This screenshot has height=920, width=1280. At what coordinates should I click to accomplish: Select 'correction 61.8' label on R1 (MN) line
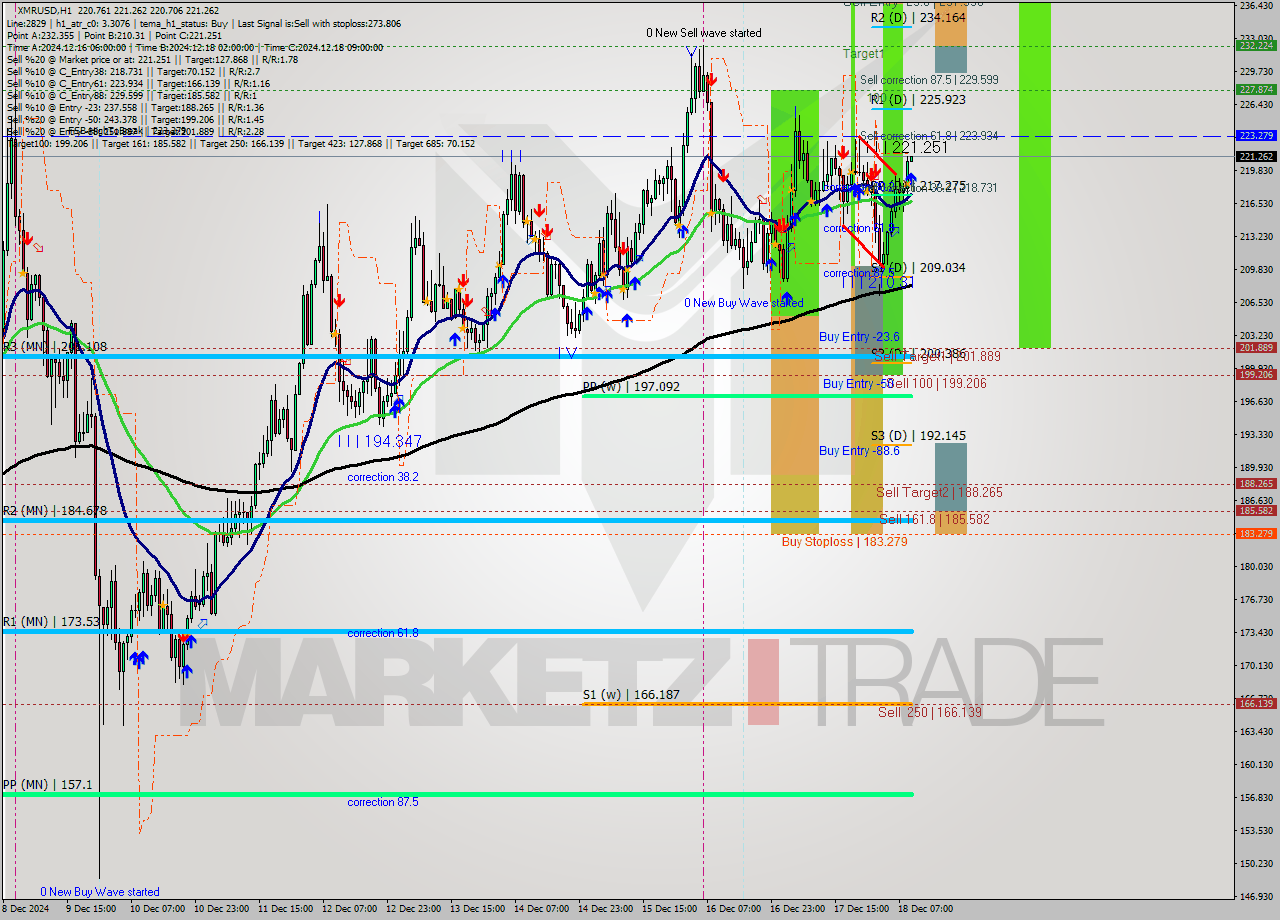point(383,633)
